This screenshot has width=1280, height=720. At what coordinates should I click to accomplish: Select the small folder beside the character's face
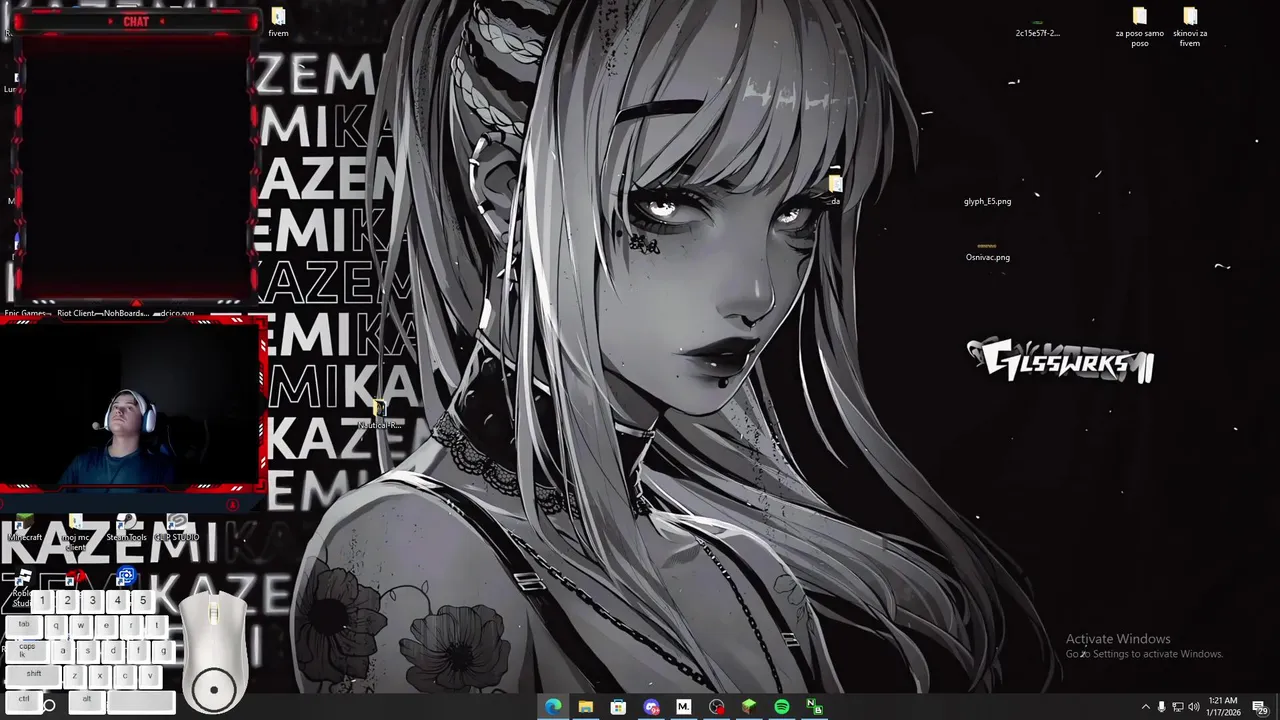(835, 189)
